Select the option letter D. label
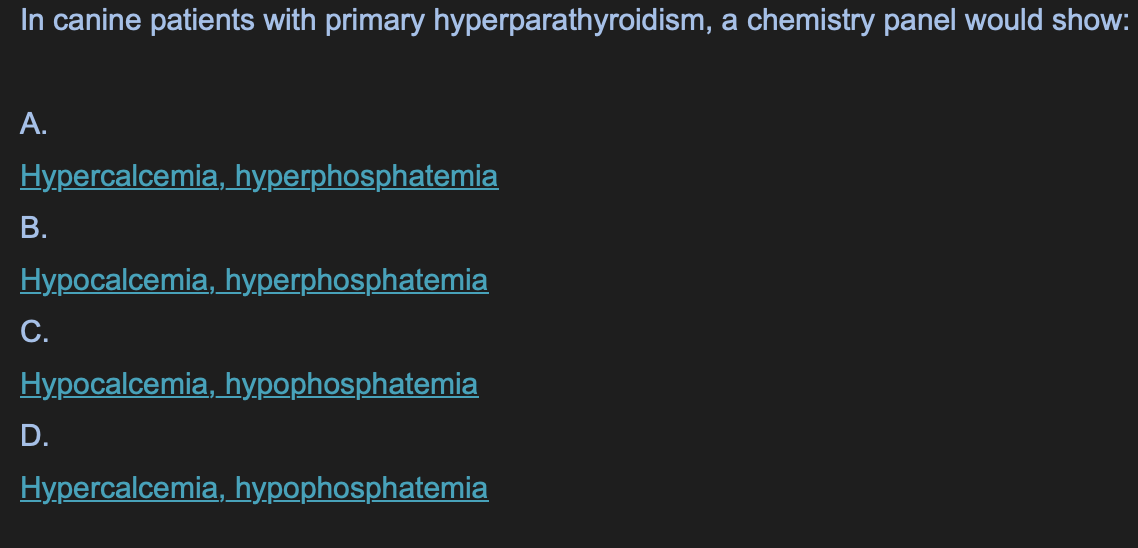Image resolution: width=1138 pixels, height=548 pixels. (35, 435)
